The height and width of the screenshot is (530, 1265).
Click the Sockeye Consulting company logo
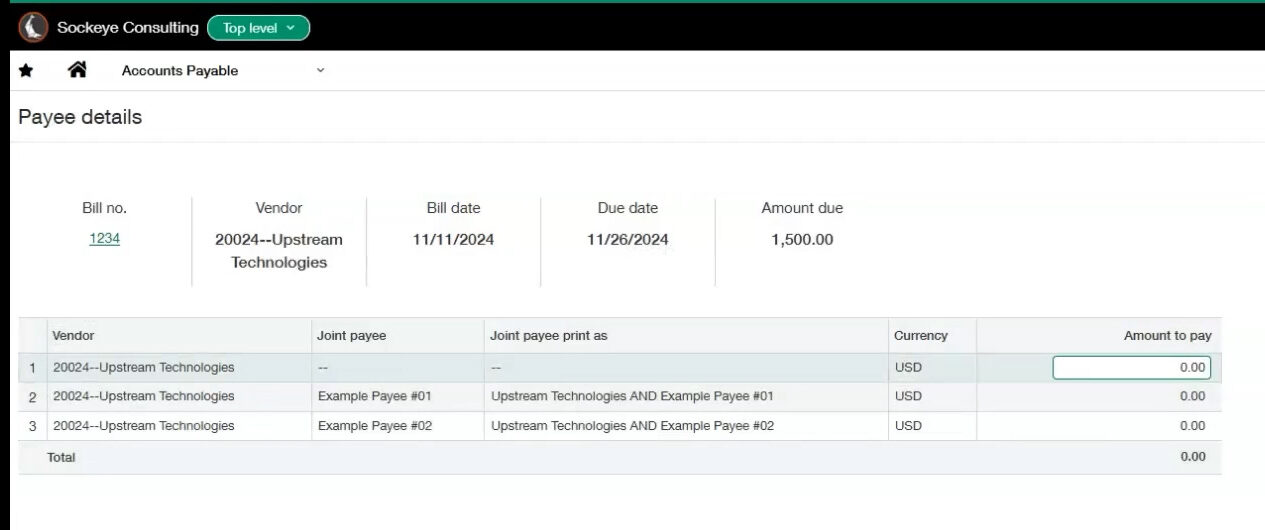click(x=33, y=28)
